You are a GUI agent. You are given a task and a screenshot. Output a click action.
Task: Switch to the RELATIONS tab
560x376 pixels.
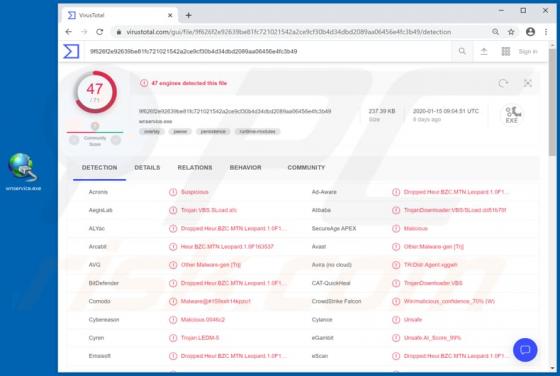(195, 167)
